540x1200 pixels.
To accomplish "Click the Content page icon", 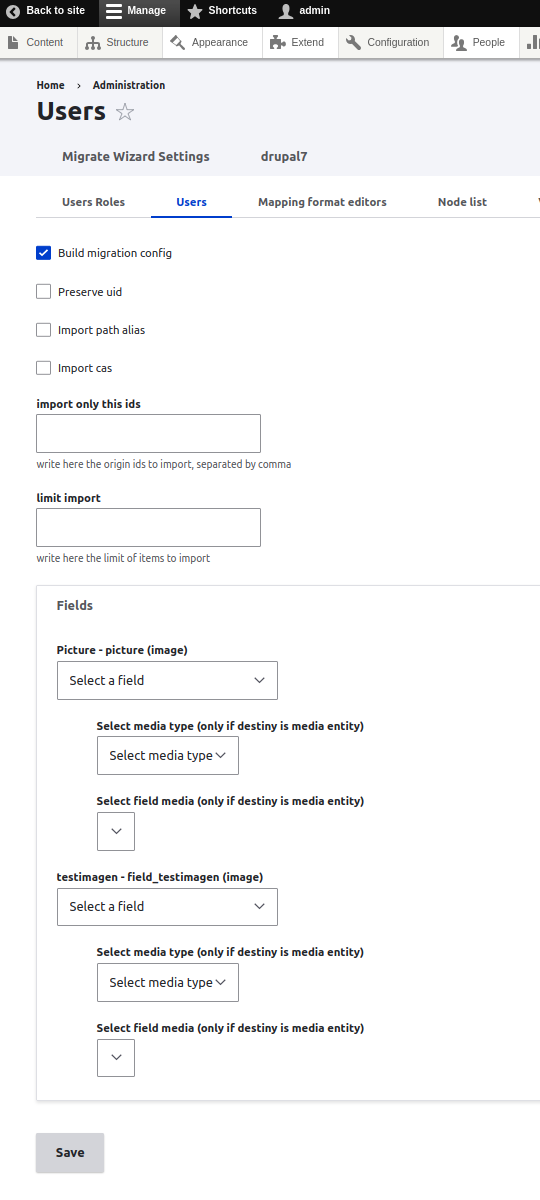I will click(12, 43).
